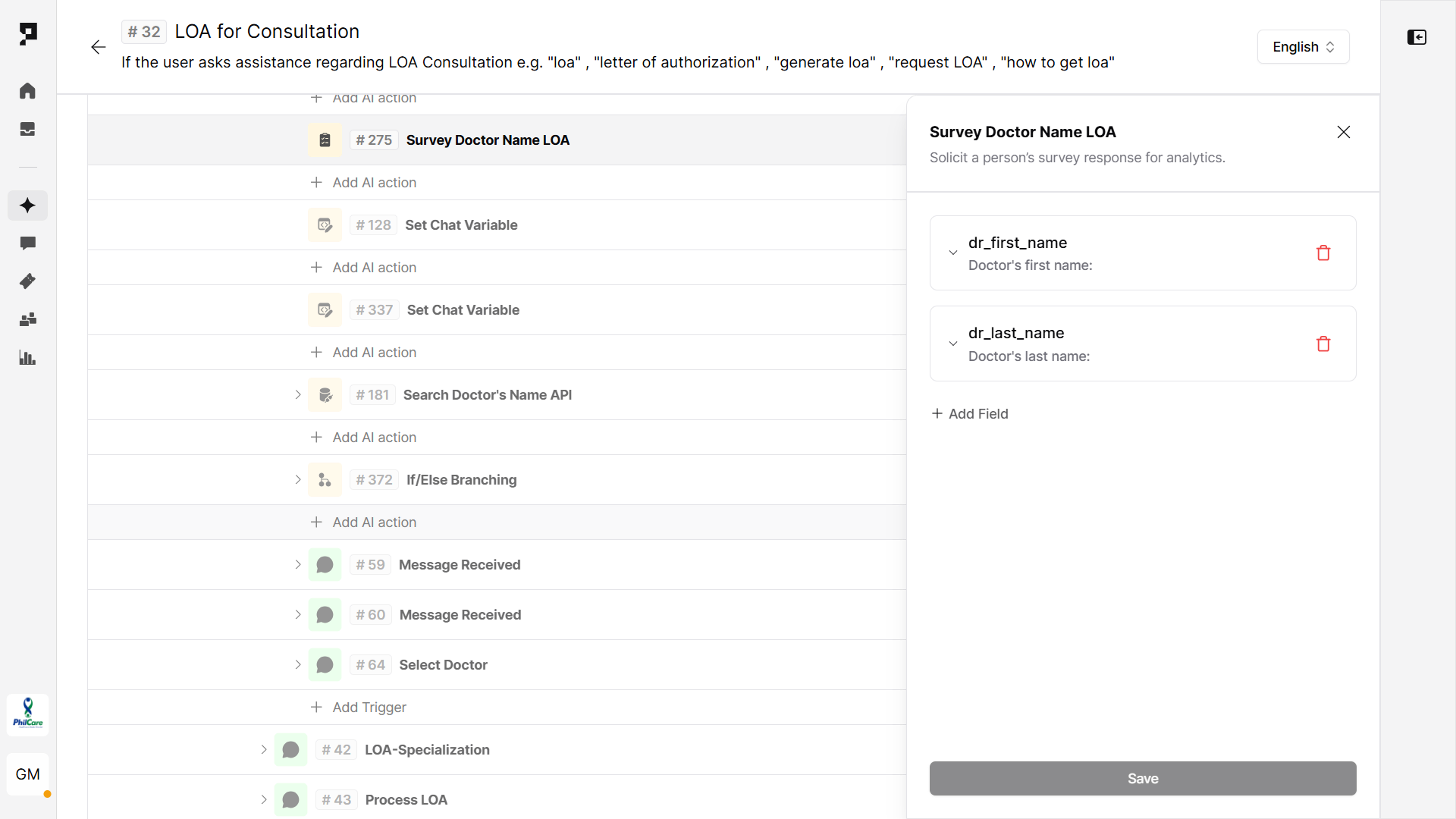Click Add Field link
Screen dimensions: 1456x819
(970, 414)
